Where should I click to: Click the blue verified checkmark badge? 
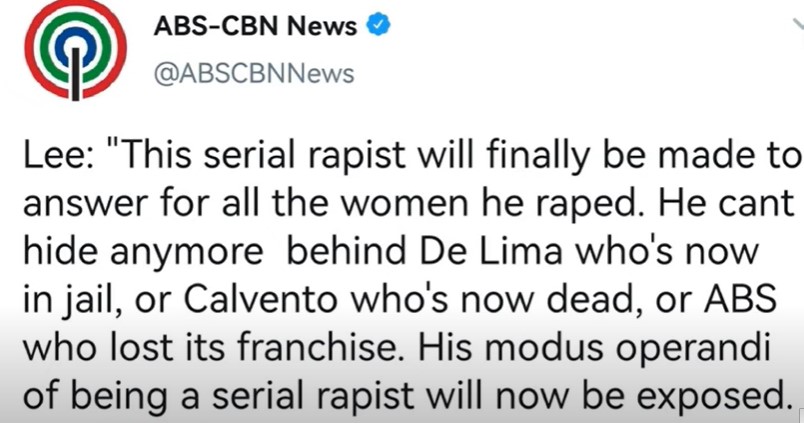pyautogui.click(x=378, y=25)
